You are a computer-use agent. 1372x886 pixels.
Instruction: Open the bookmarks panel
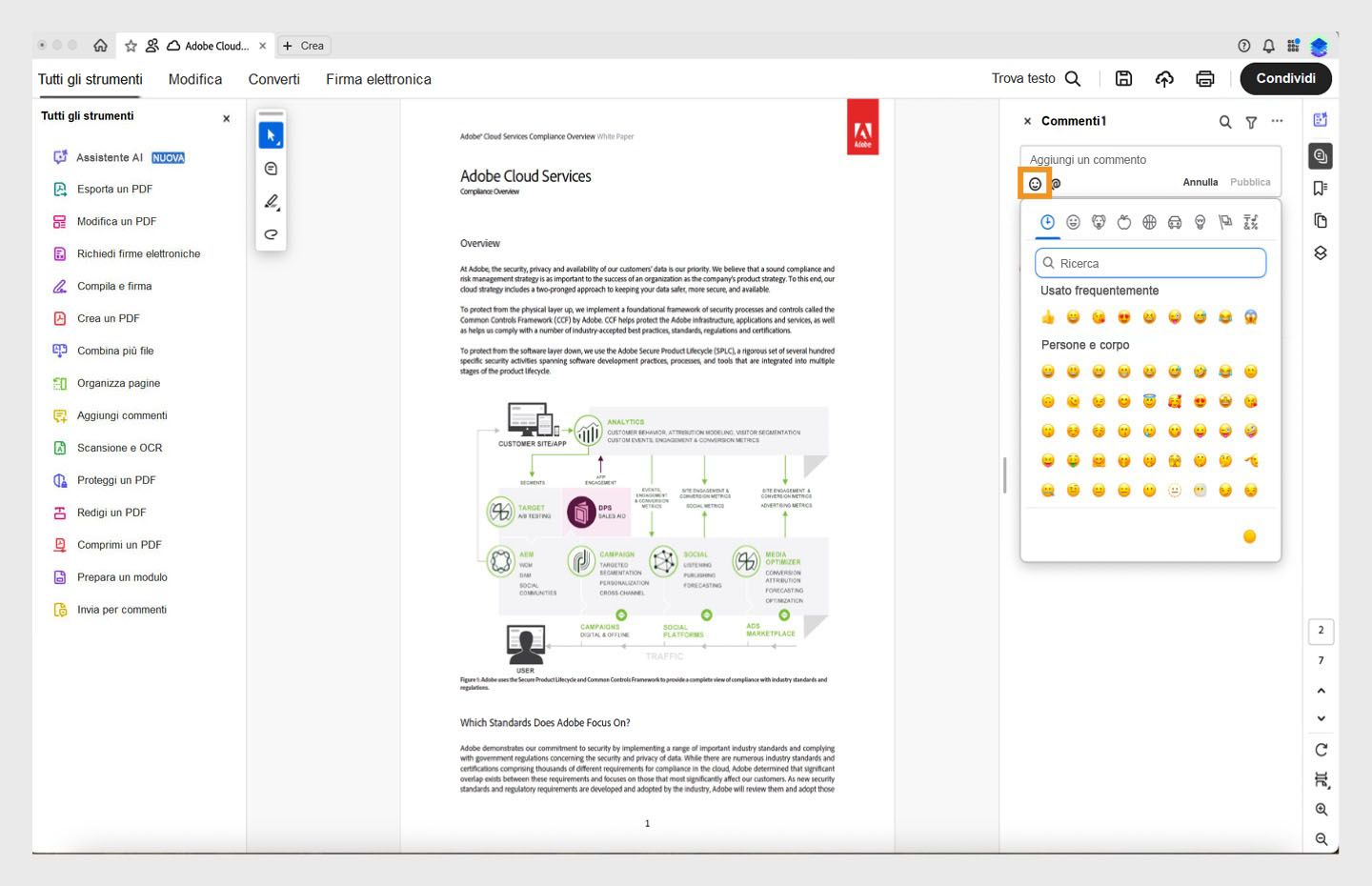tap(1321, 189)
